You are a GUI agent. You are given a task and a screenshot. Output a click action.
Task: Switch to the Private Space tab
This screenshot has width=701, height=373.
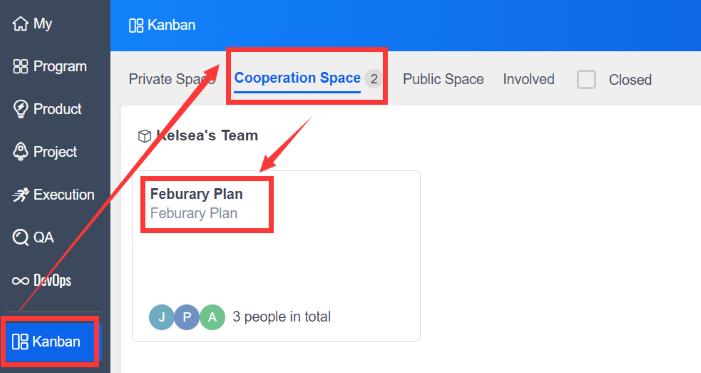point(172,79)
